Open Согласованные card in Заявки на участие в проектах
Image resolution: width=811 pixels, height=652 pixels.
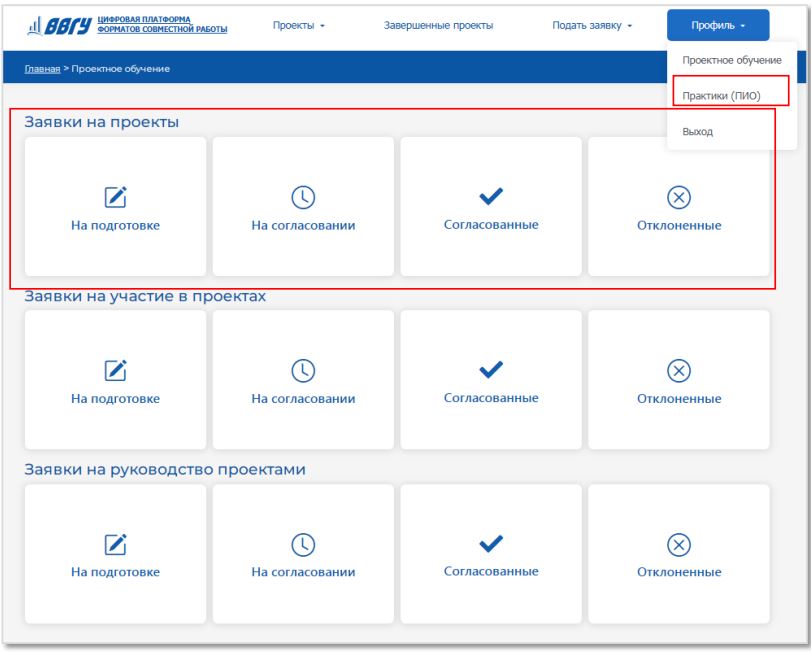491,380
